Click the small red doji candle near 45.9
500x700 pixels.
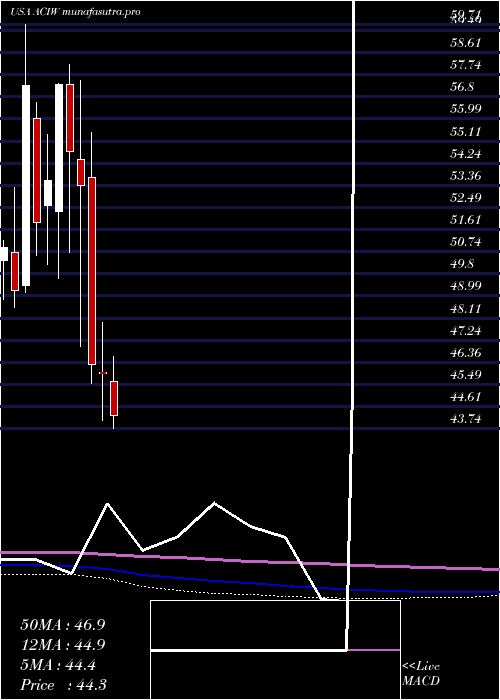[103, 373]
